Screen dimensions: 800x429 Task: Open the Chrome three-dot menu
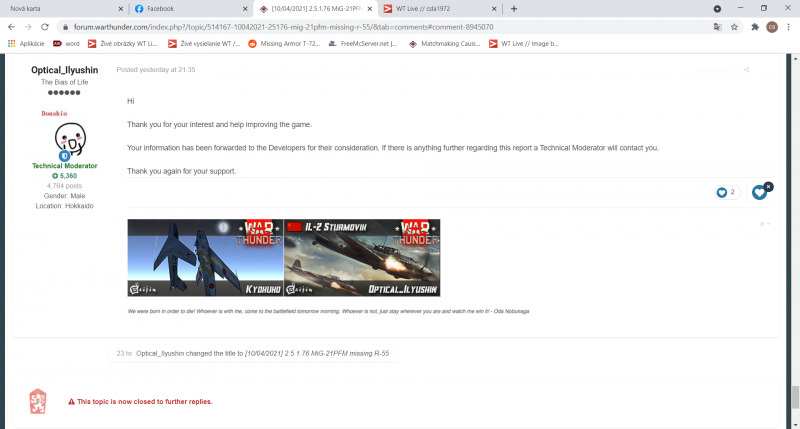click(789, 27)
